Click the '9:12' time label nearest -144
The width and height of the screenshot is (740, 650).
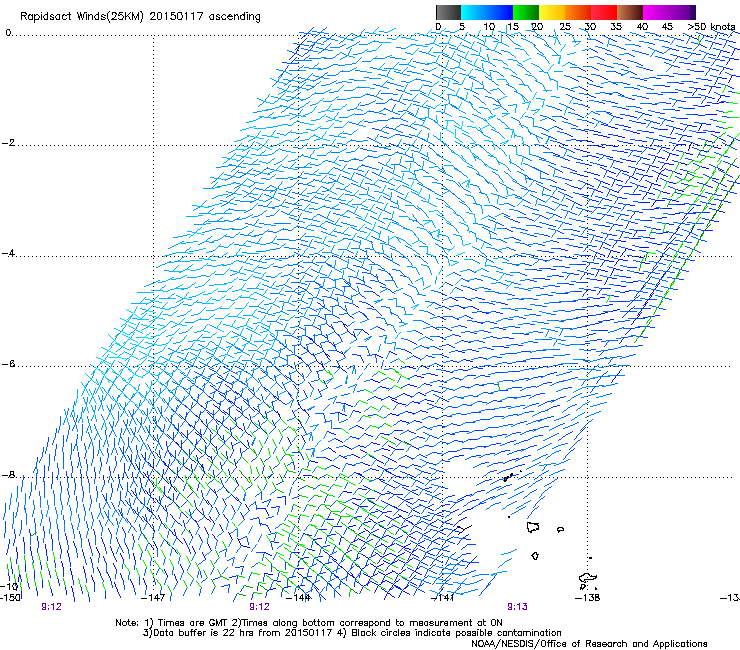260,607
